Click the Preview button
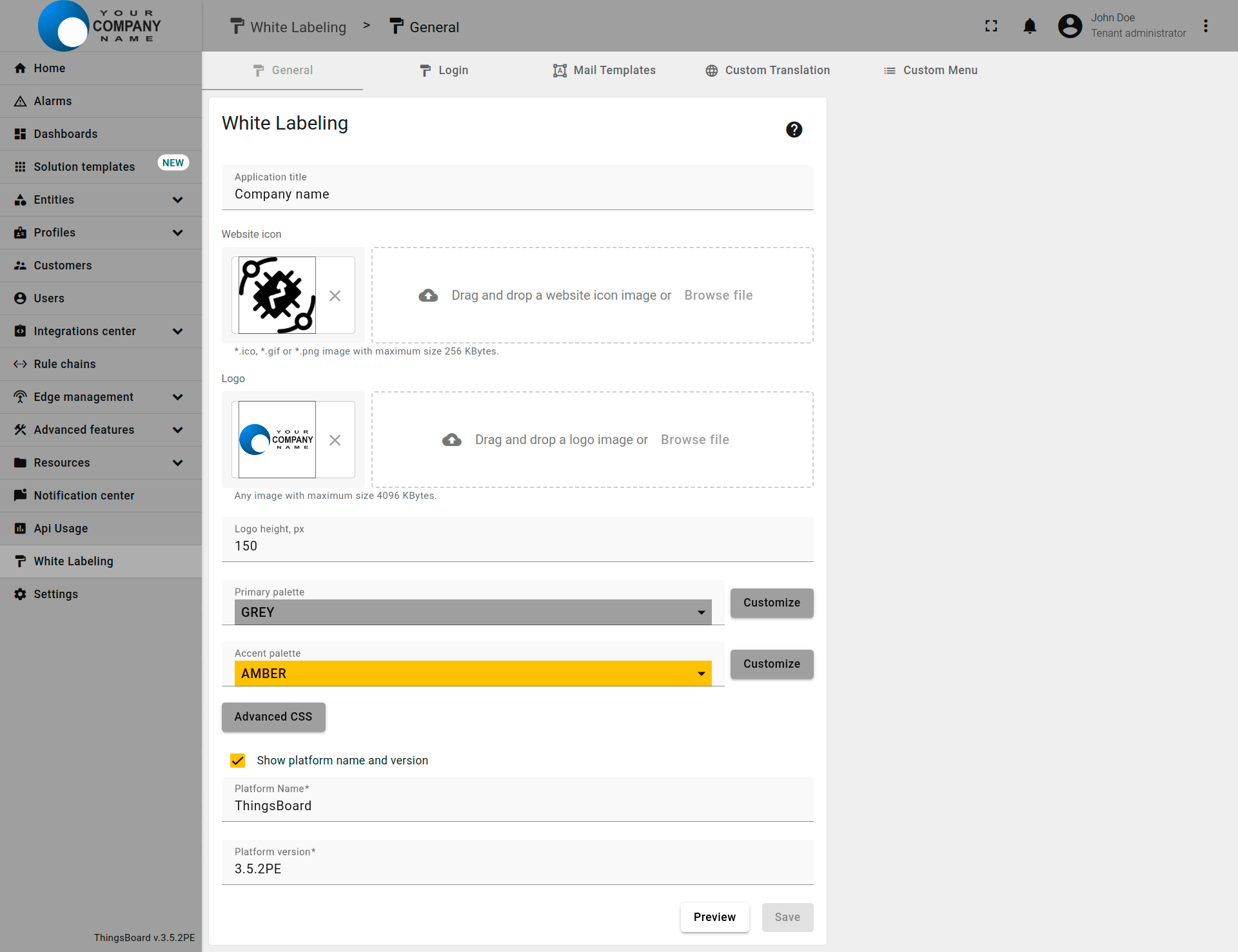This screenshot has height=952, width=1238. 714,917
